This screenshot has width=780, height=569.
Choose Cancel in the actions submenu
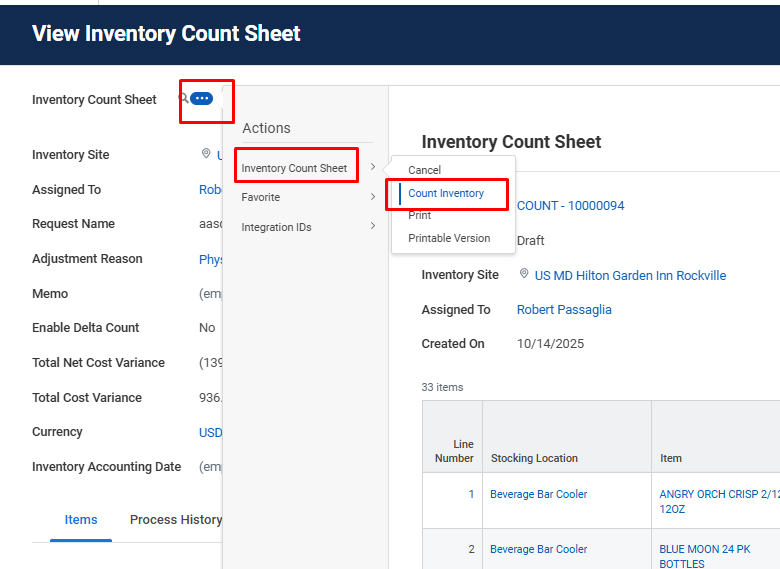pos(424,170)
